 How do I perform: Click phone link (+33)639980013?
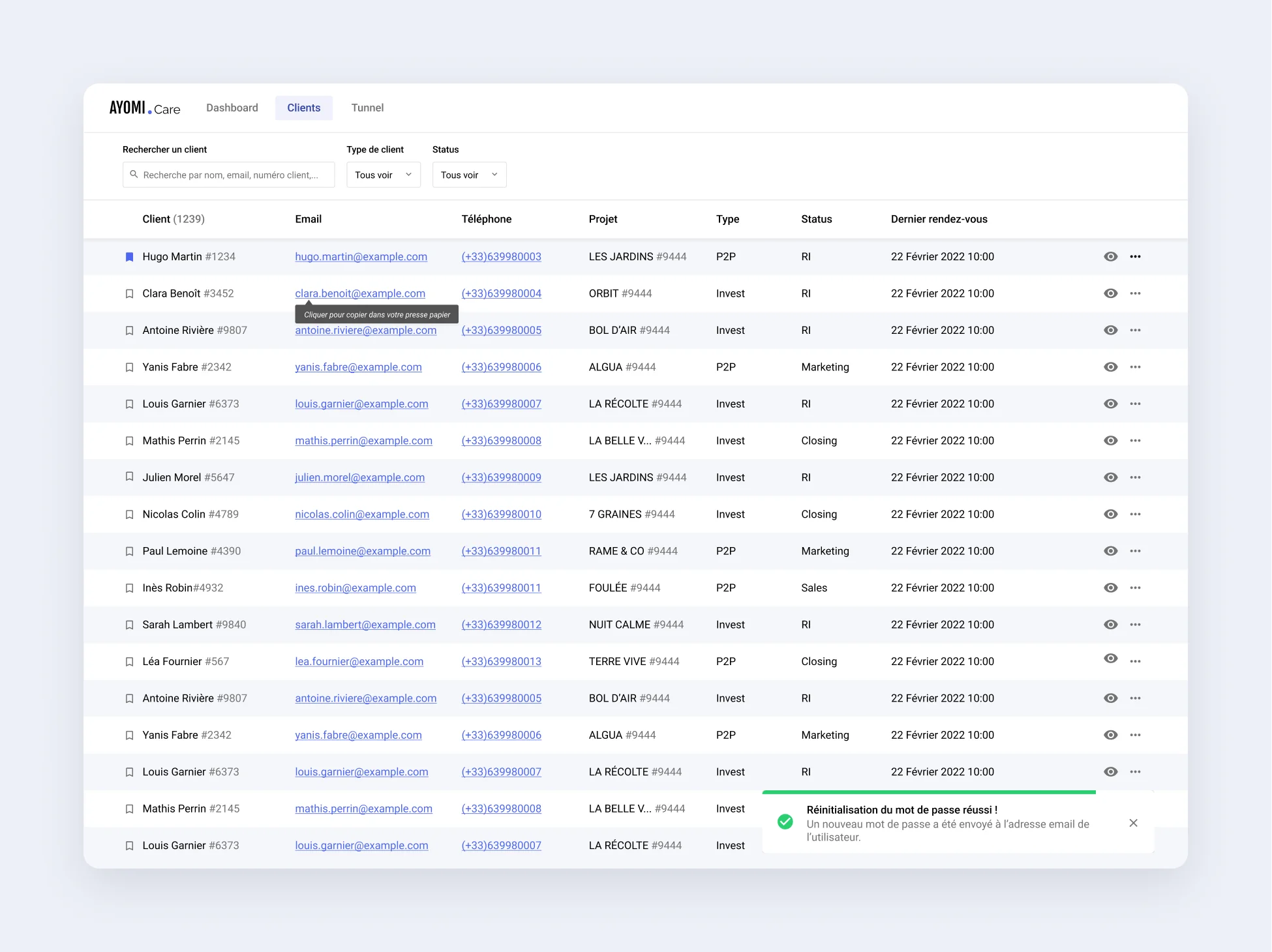[x=501, y=661]
